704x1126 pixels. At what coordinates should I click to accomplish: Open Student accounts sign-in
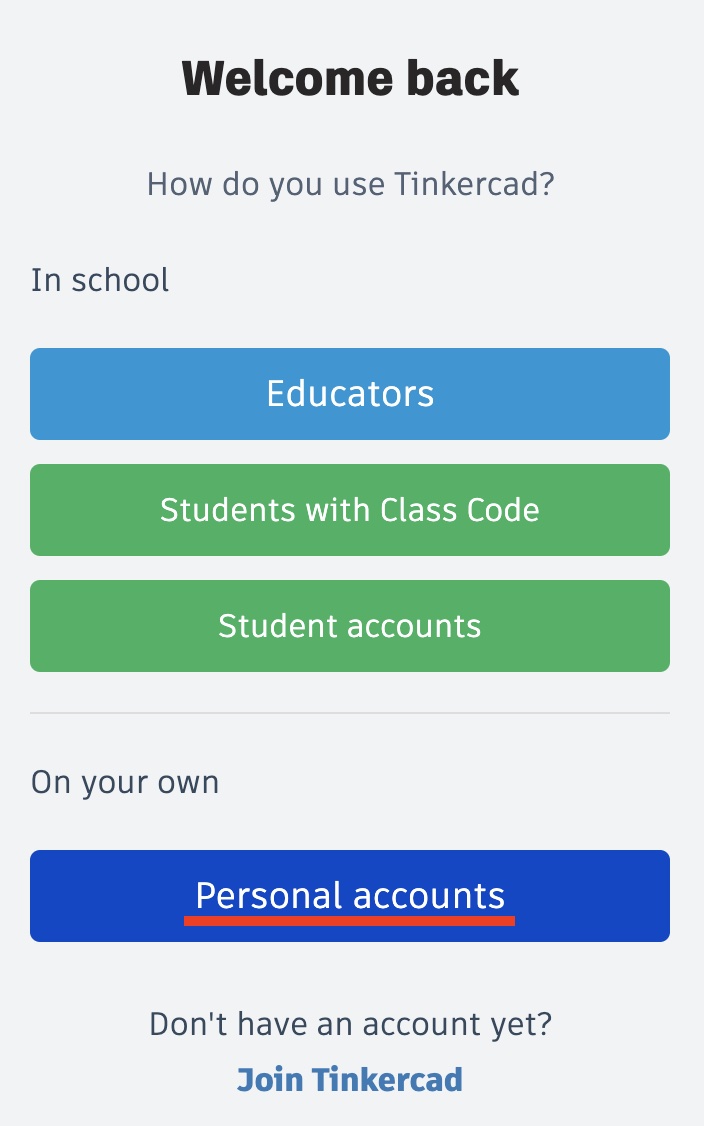pyautogui.click(x=350, y=626)
